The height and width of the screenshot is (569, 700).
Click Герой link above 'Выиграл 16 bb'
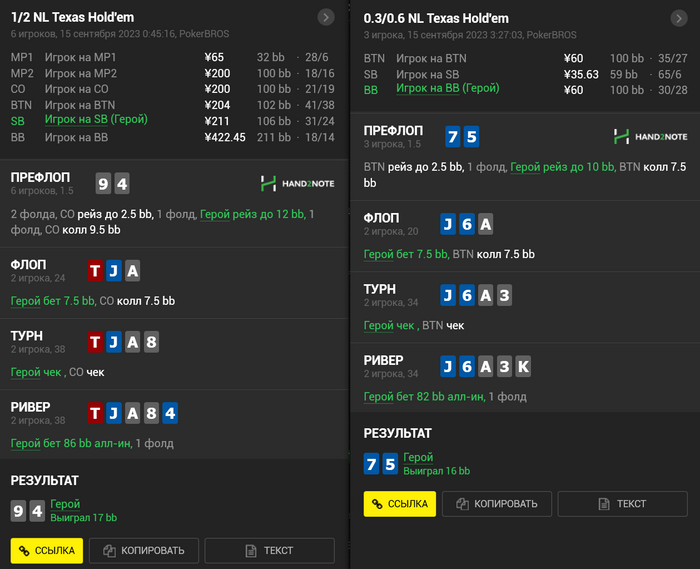[418, 457]
